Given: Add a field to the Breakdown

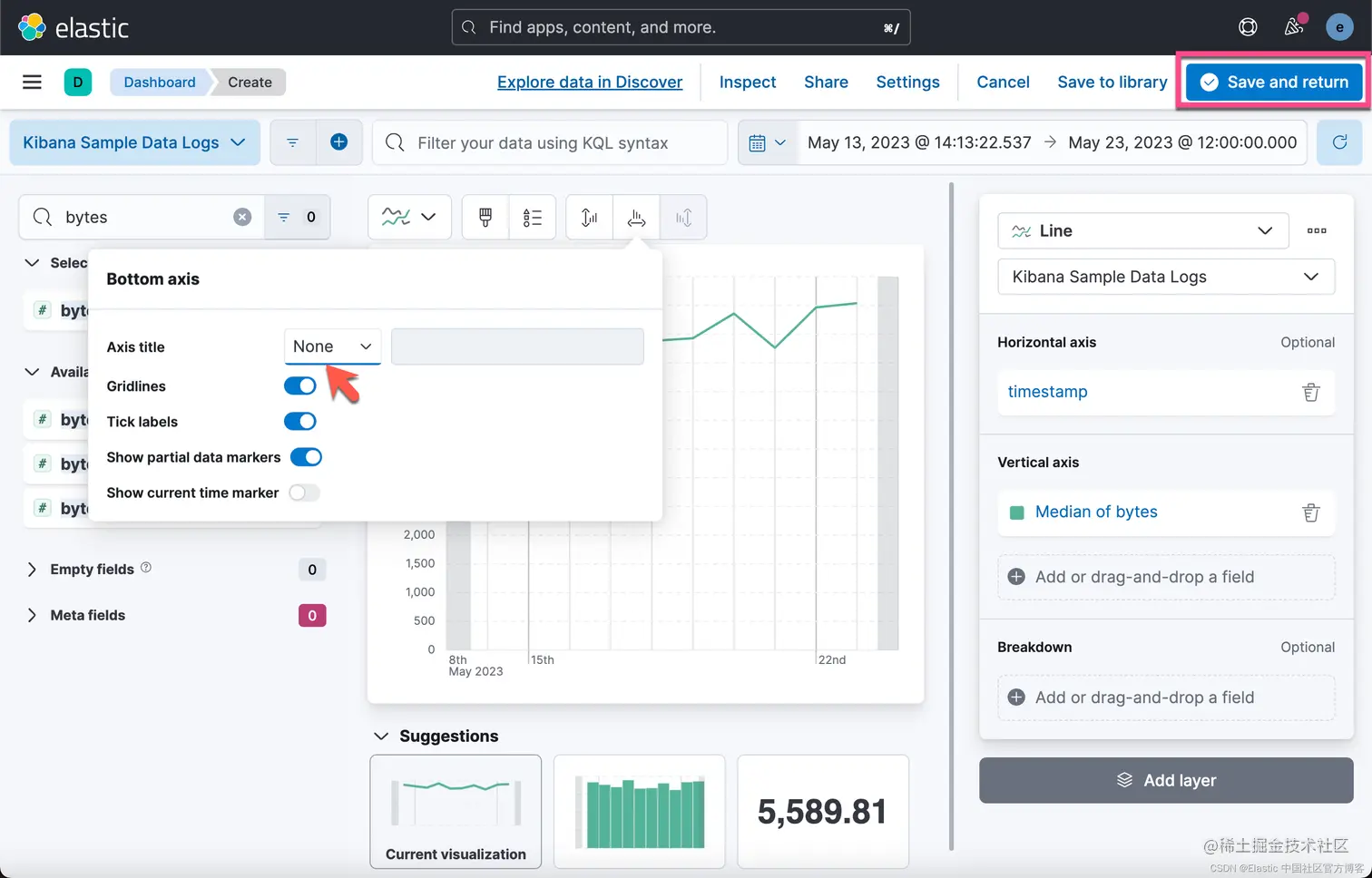Looking at the screenshot, I should [x=1166, y=698].
